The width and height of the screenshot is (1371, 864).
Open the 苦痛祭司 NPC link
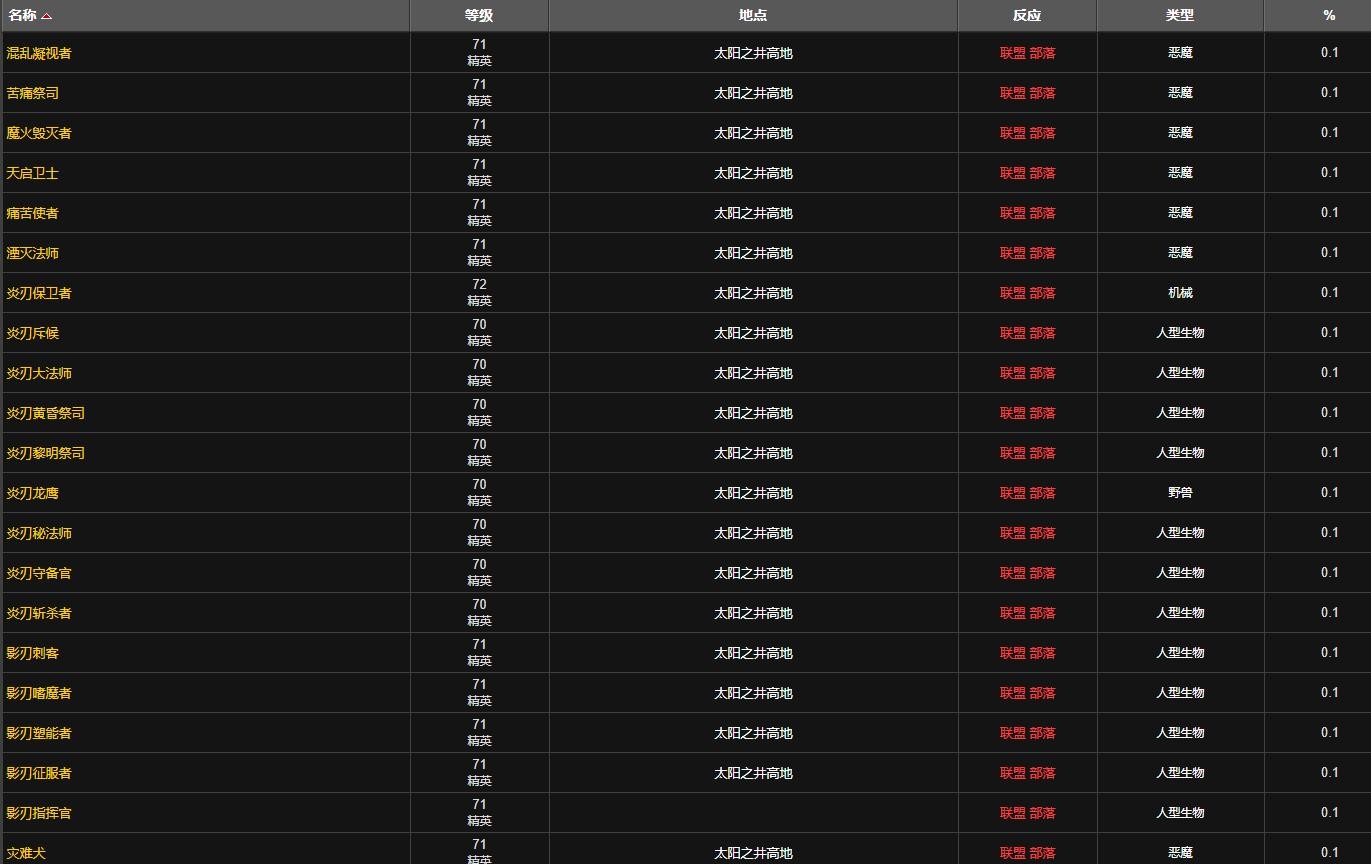pos(32,93)
